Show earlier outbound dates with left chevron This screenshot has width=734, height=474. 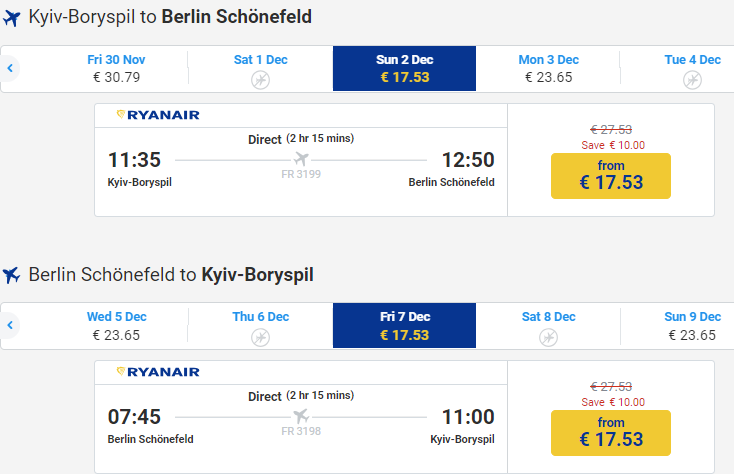pyautogui.click(x=10, y=69)
